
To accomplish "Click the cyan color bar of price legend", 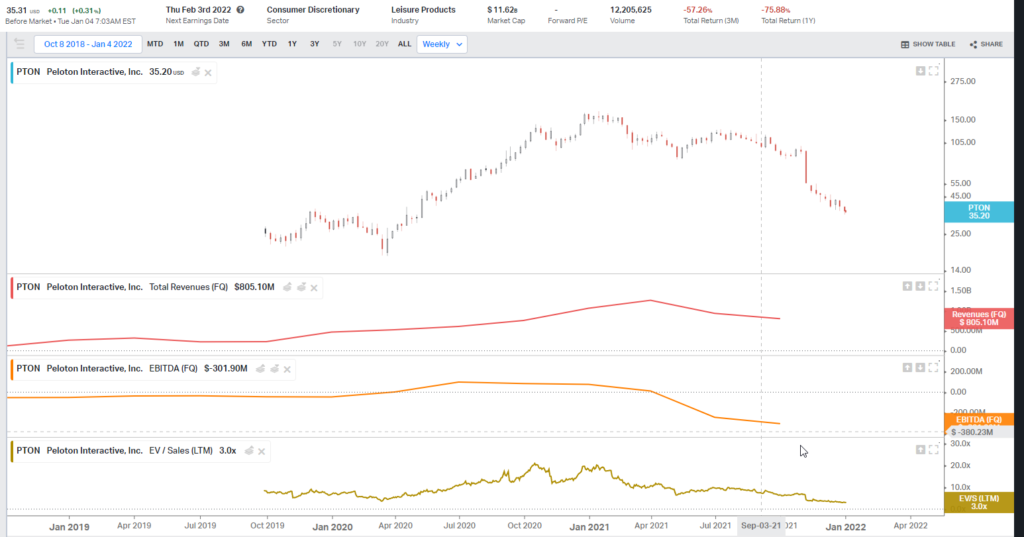I will (12, 72).
